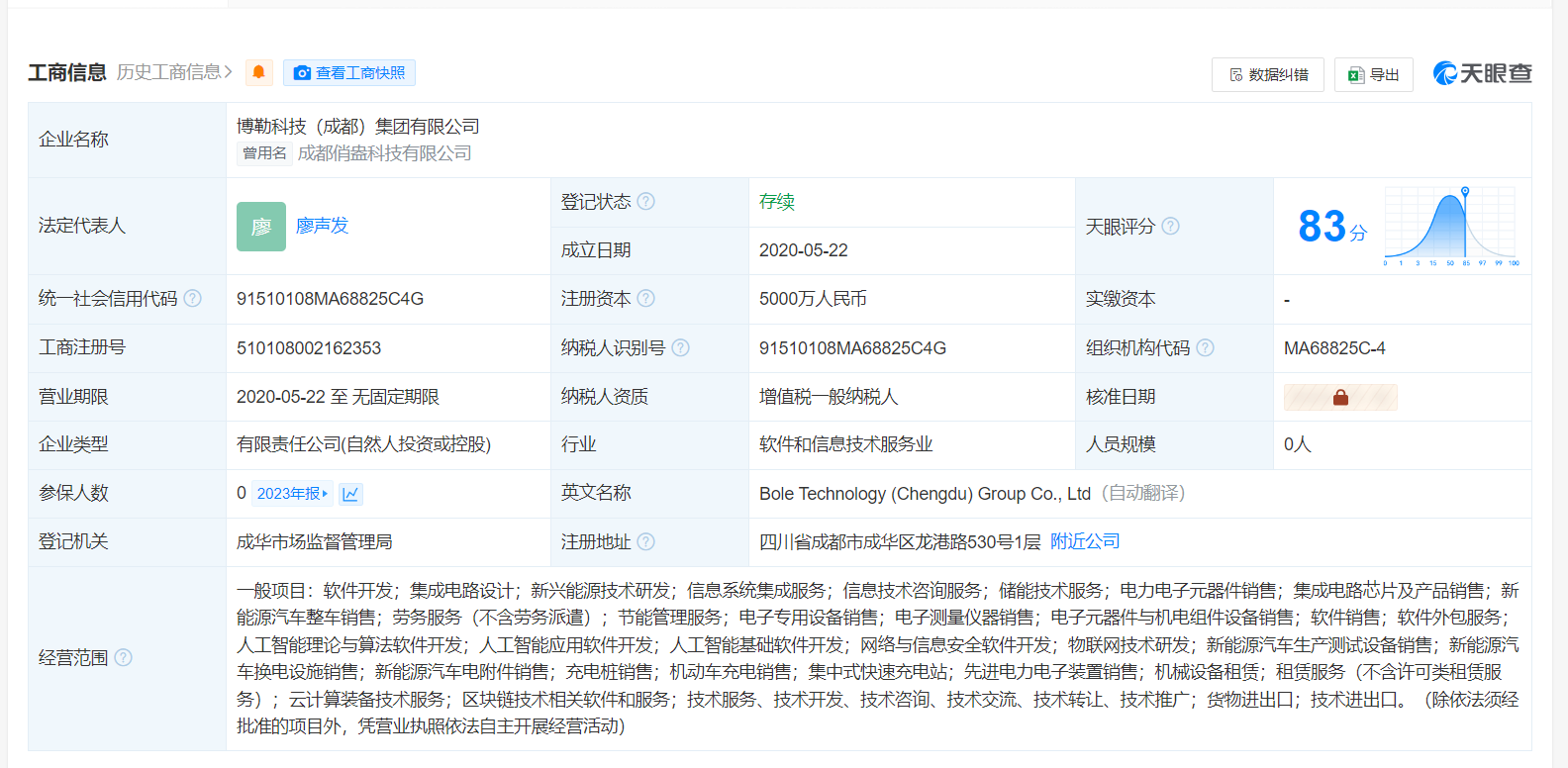The height and width of the screenshot is (768, 1568).
Task: Click the 天眼评分 distribution chart
Action: click(x=1451, y=226)
